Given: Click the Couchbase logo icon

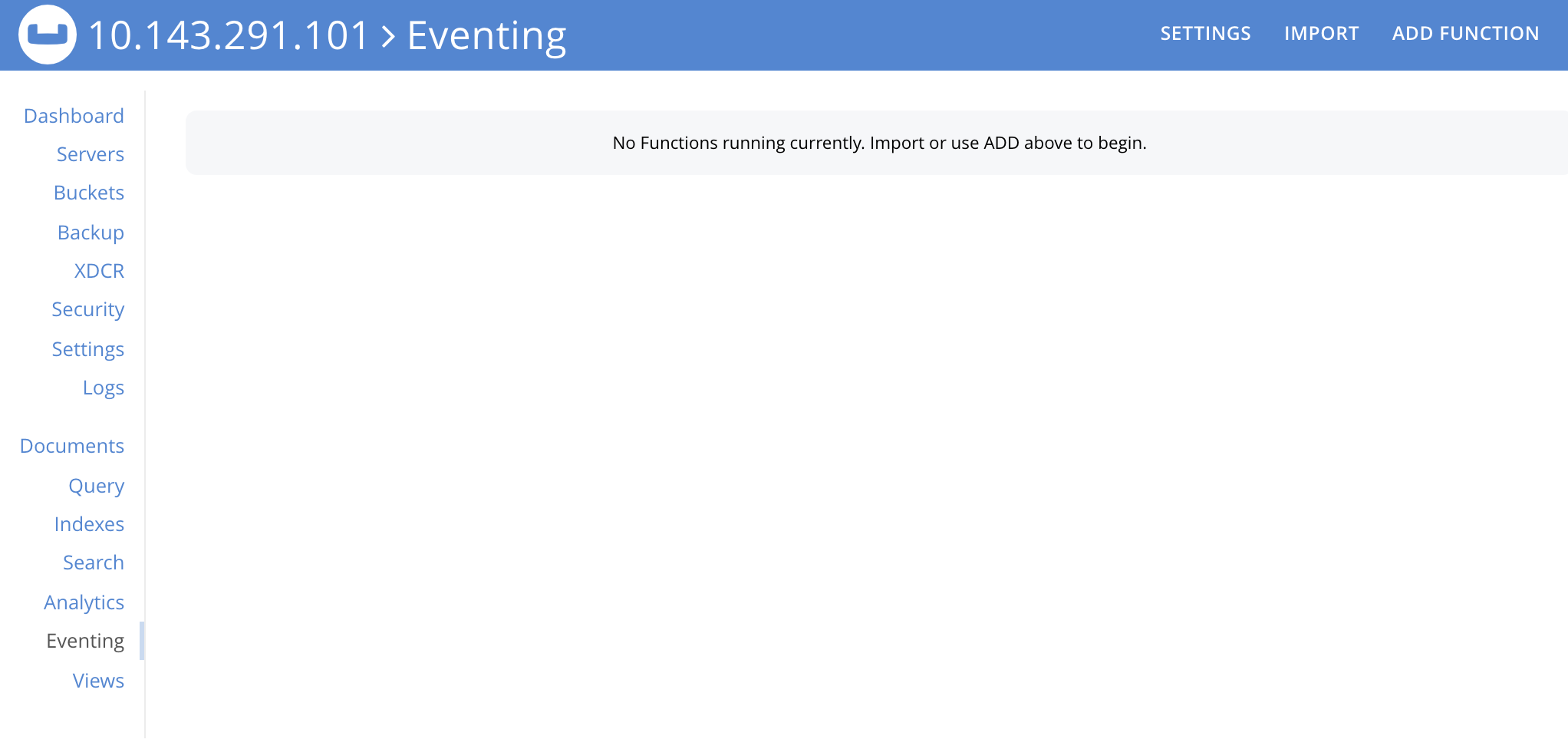Looking at the screenshot, I should pyautogui.click(x=46, y=34).
